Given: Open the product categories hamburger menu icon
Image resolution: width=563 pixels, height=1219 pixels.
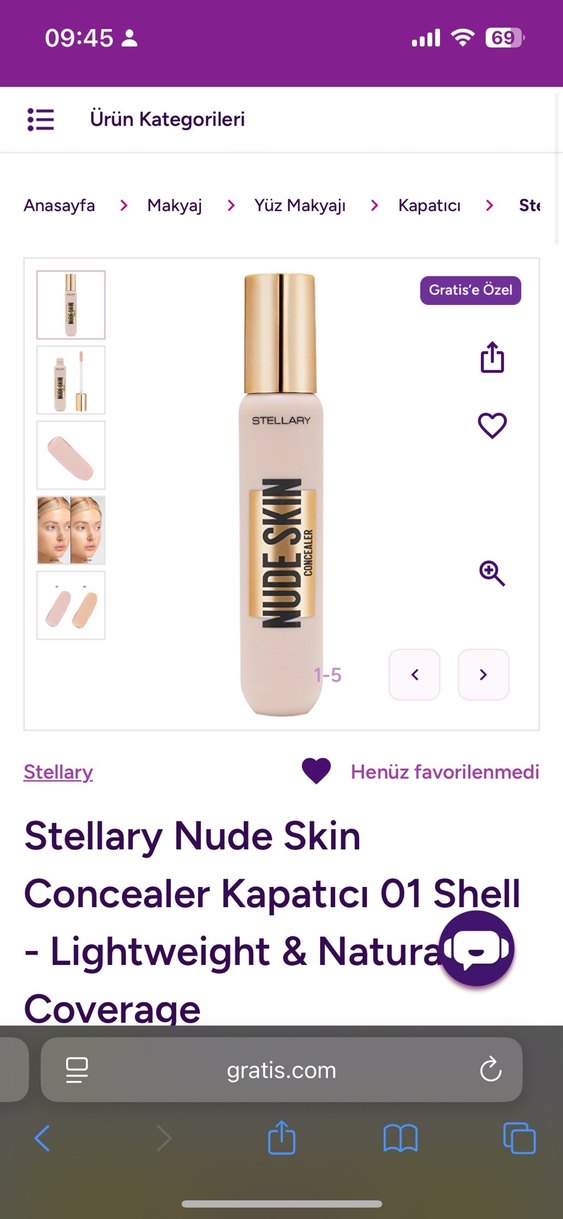Looking at the screenshot, I should pyautogui.click(x=40, y=120).
